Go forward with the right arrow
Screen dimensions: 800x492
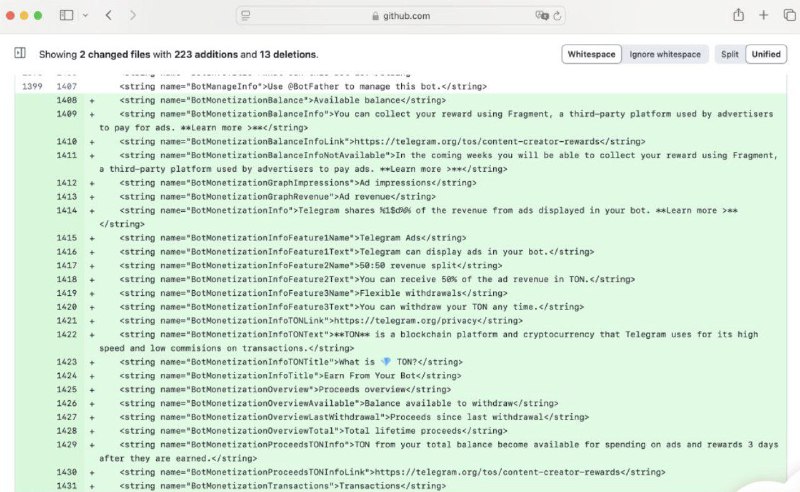[x=133, y=15]
